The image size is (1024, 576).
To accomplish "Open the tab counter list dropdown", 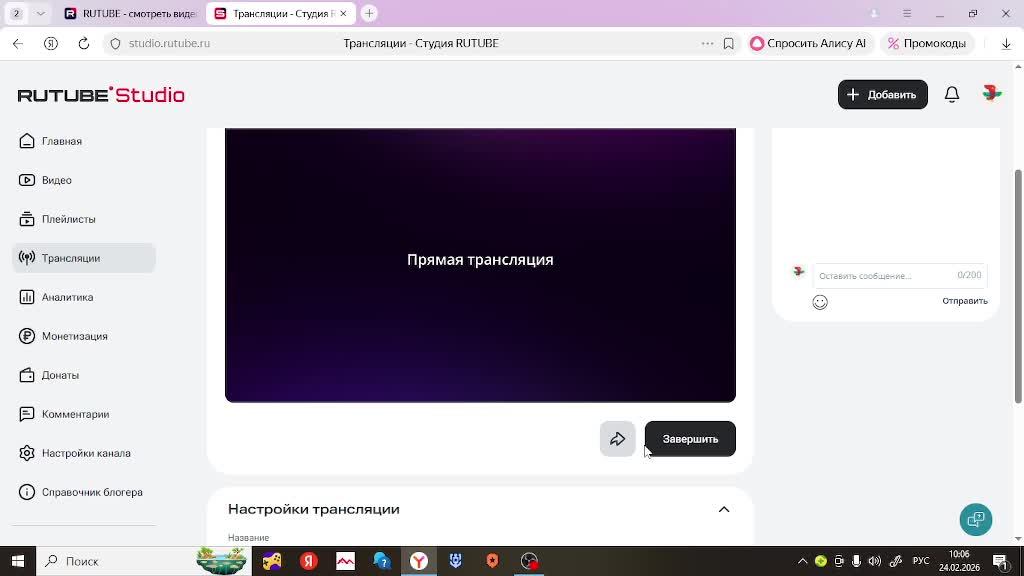I will pos(40,13).
